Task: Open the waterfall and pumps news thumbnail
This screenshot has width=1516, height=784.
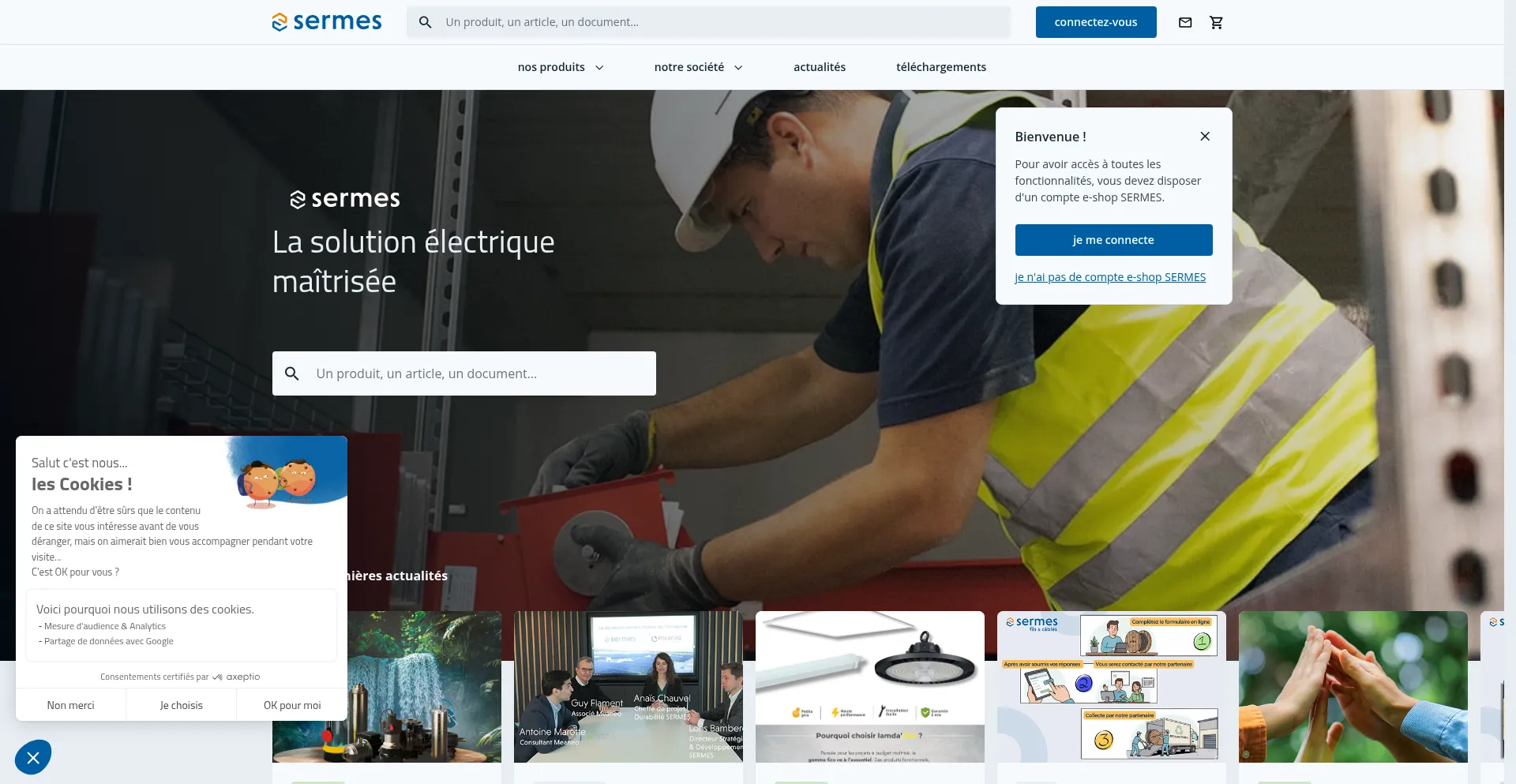Action: [x=424, y=687]
